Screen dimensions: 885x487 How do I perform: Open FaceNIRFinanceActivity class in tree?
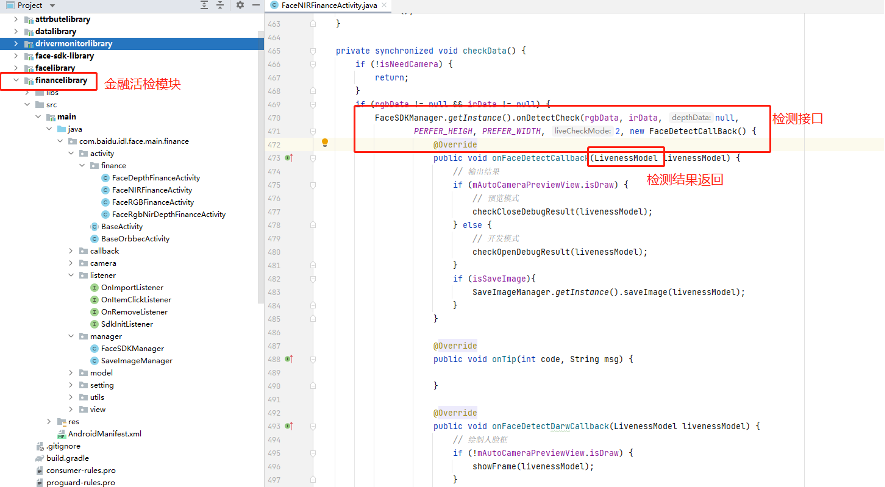click(x=152, y=190)
